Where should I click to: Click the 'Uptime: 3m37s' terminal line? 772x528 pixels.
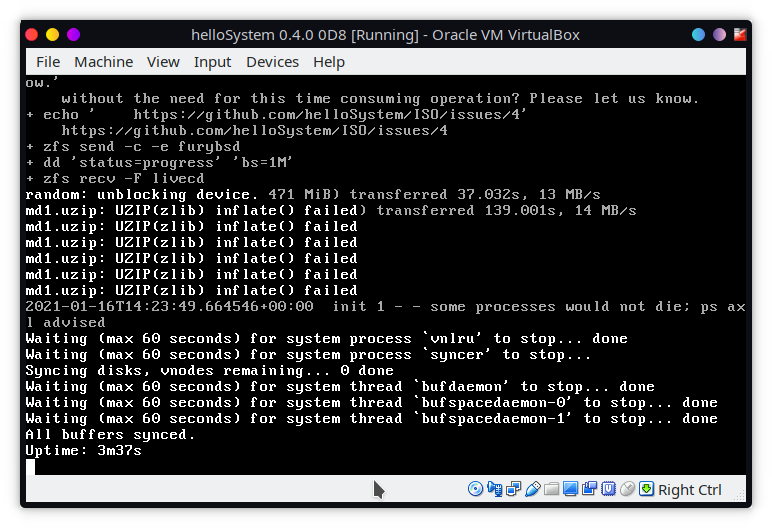coord(84,451)
